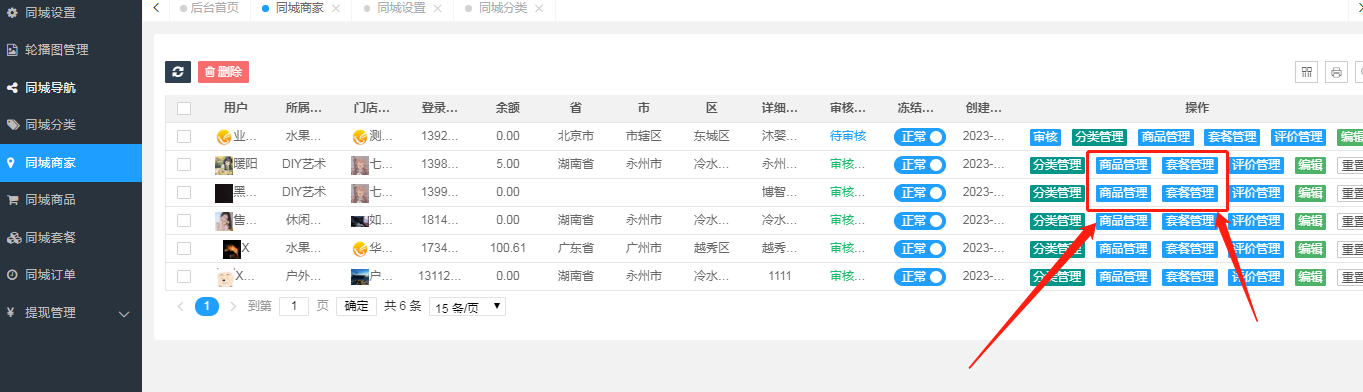Open 套餐管理 in the 黑 user row
This screenshot has width=1363, height=392.
(1190, 193)
